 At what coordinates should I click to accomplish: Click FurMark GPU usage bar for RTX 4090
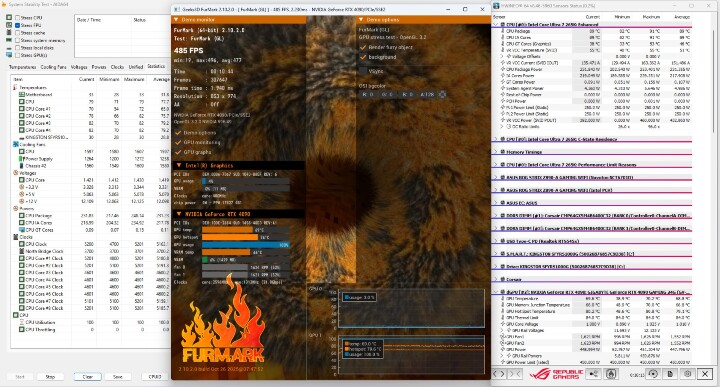[x=246, y=245]
